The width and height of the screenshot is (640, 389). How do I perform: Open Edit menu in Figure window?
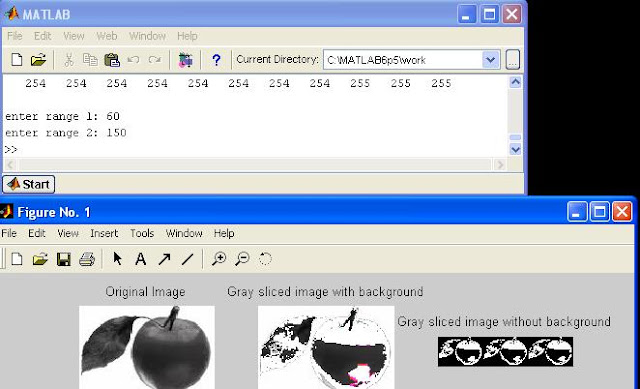(37, 233)
